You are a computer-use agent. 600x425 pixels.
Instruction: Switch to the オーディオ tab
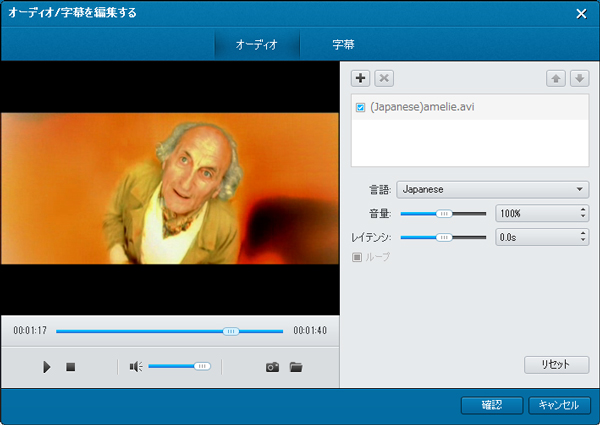pos(258,45)
